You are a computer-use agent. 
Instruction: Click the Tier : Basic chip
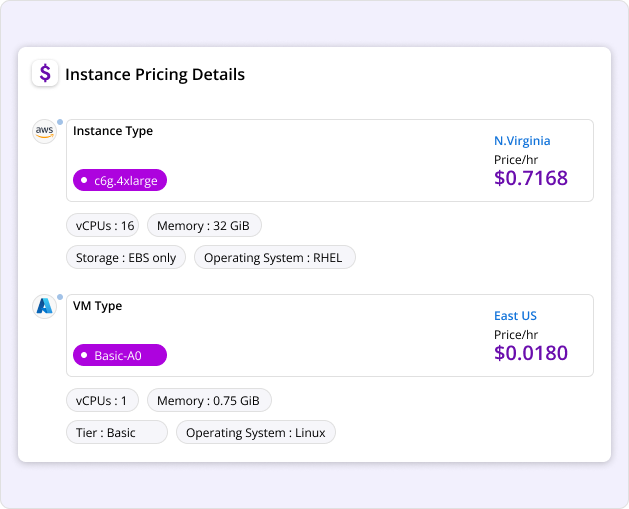(117, 432)
